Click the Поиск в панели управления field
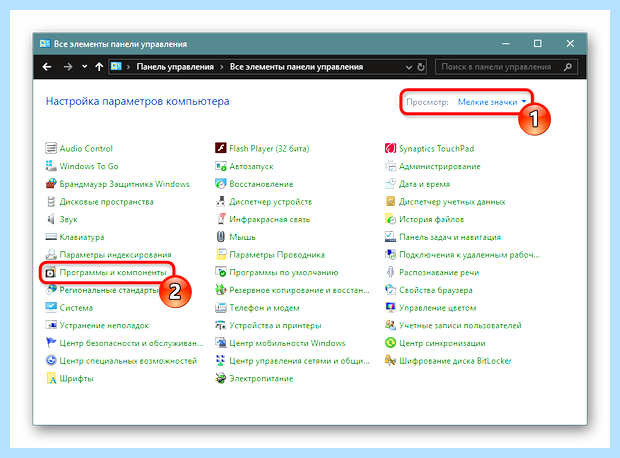620x458 pixels. 506,67
